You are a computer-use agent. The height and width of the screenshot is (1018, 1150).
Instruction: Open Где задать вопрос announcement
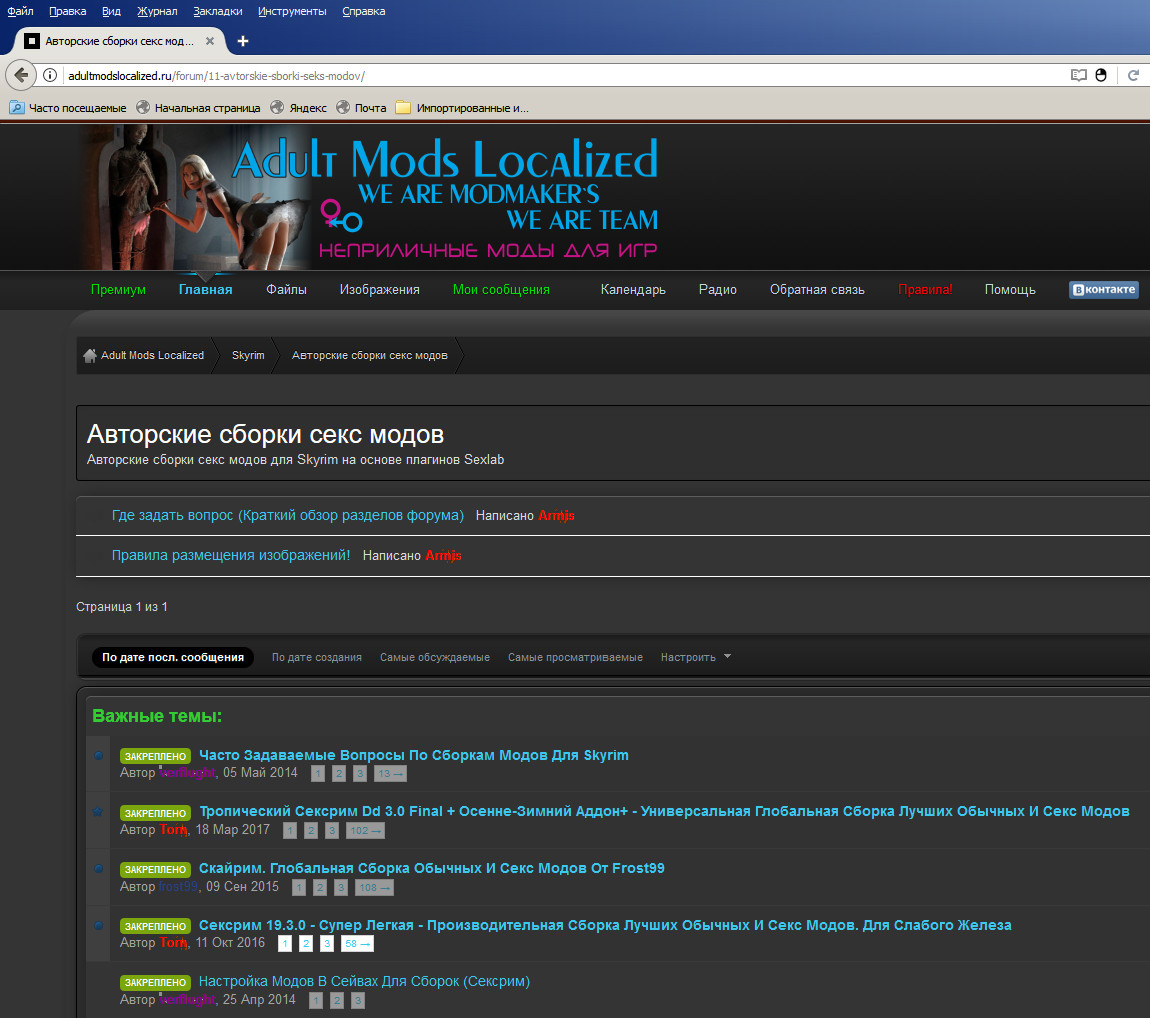[x=288, y=516]
